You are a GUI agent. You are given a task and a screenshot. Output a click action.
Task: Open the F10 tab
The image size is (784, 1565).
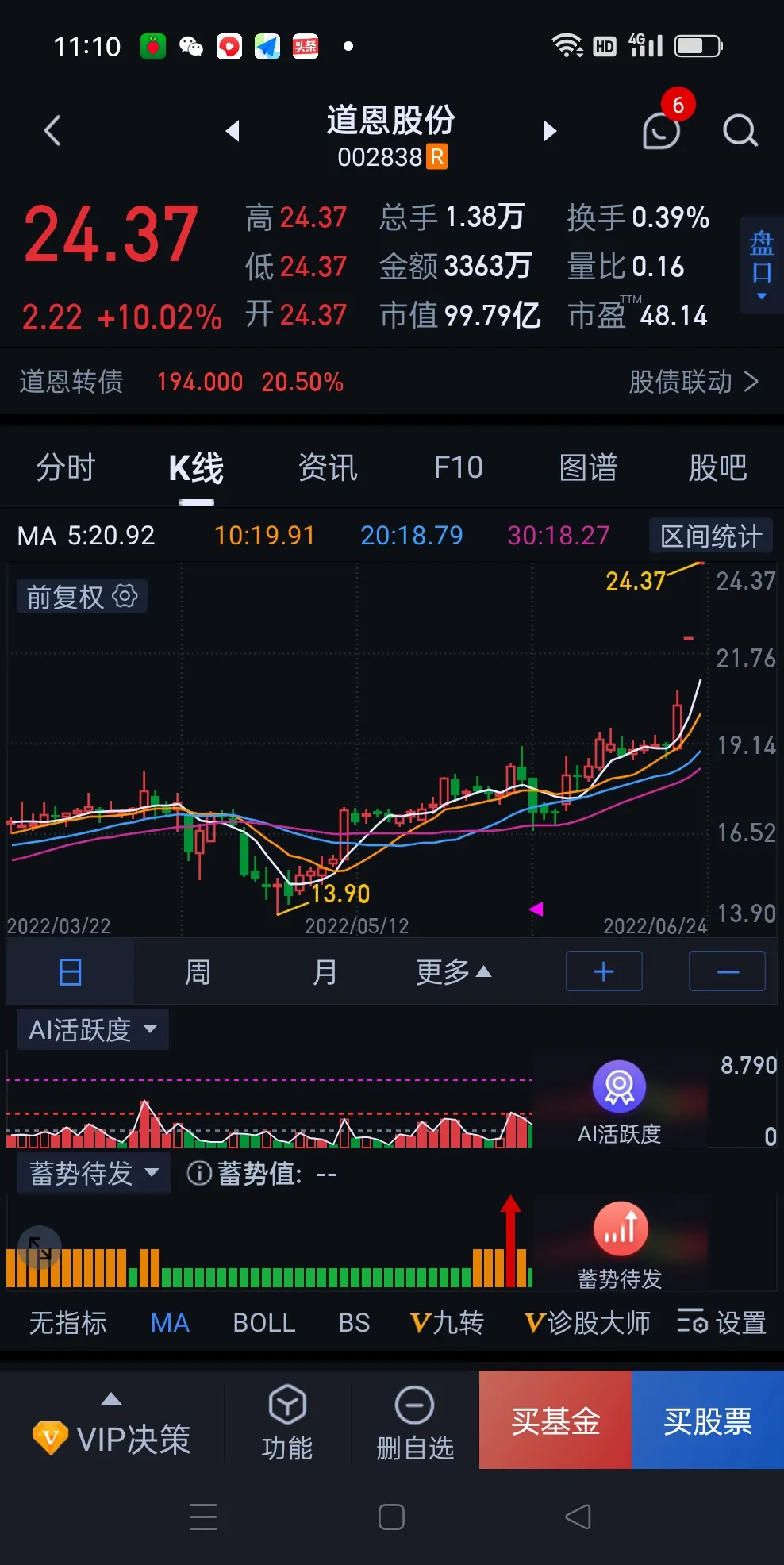pos(459,467)
